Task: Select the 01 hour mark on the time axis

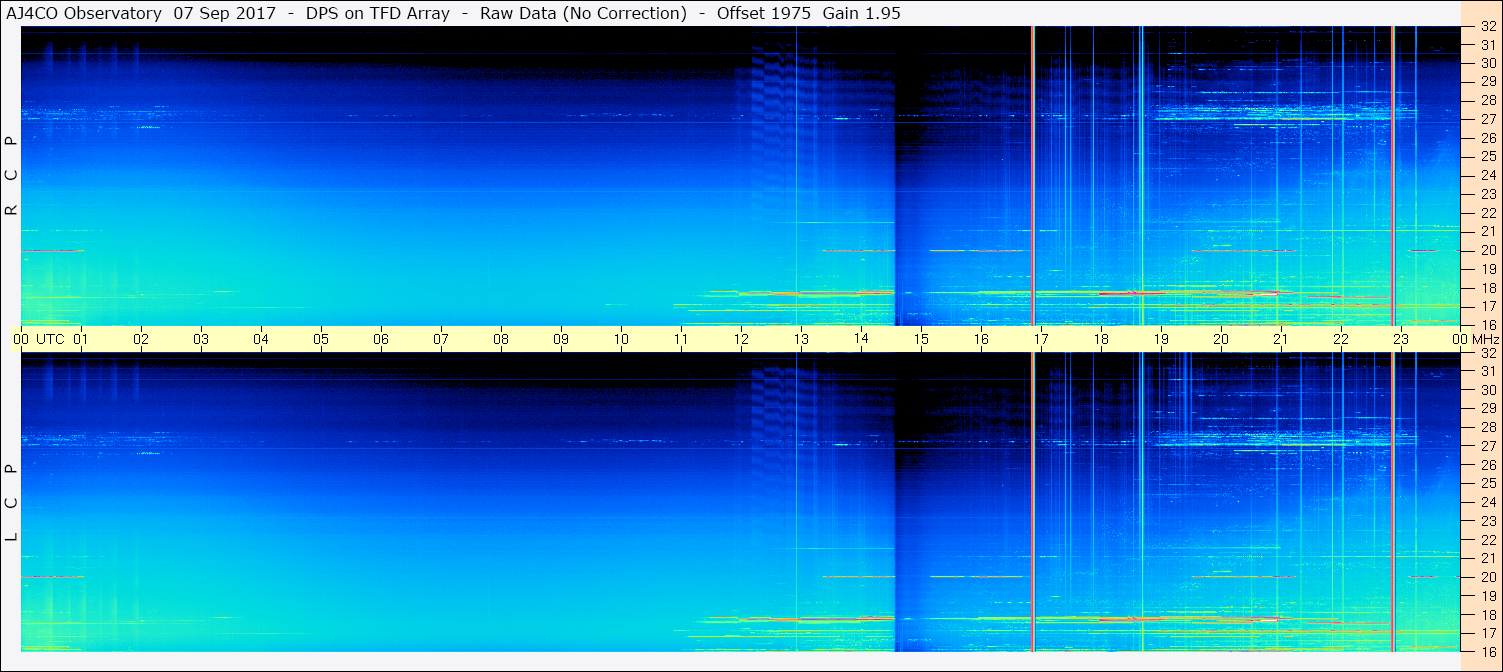Action: click(x=81, y=340)
